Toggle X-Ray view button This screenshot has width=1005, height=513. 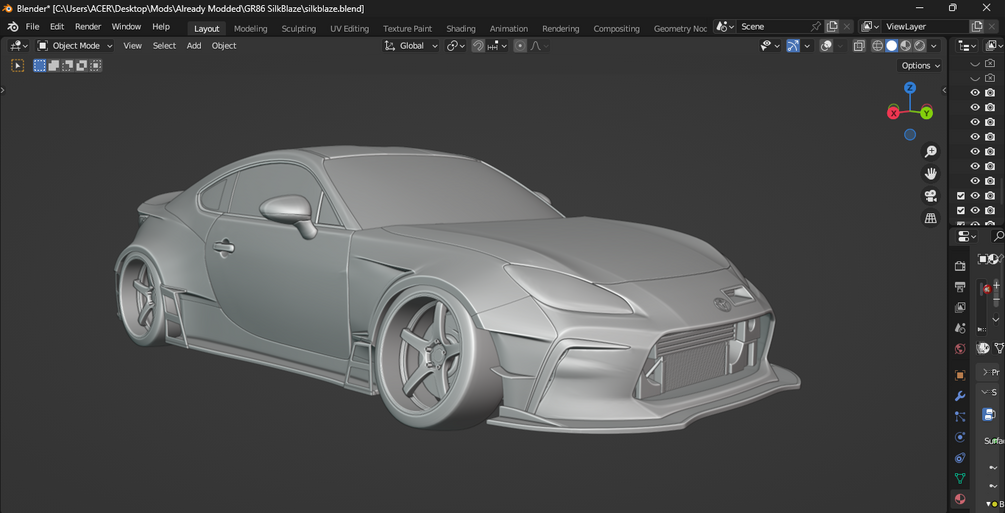coord(860,46)
